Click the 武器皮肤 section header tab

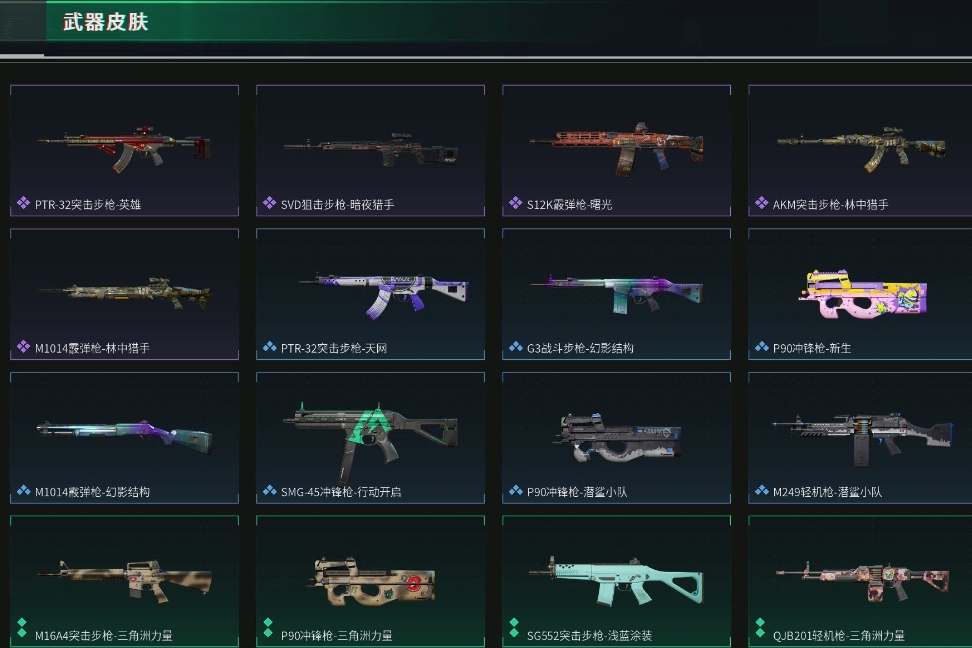[x=105, y=22]
